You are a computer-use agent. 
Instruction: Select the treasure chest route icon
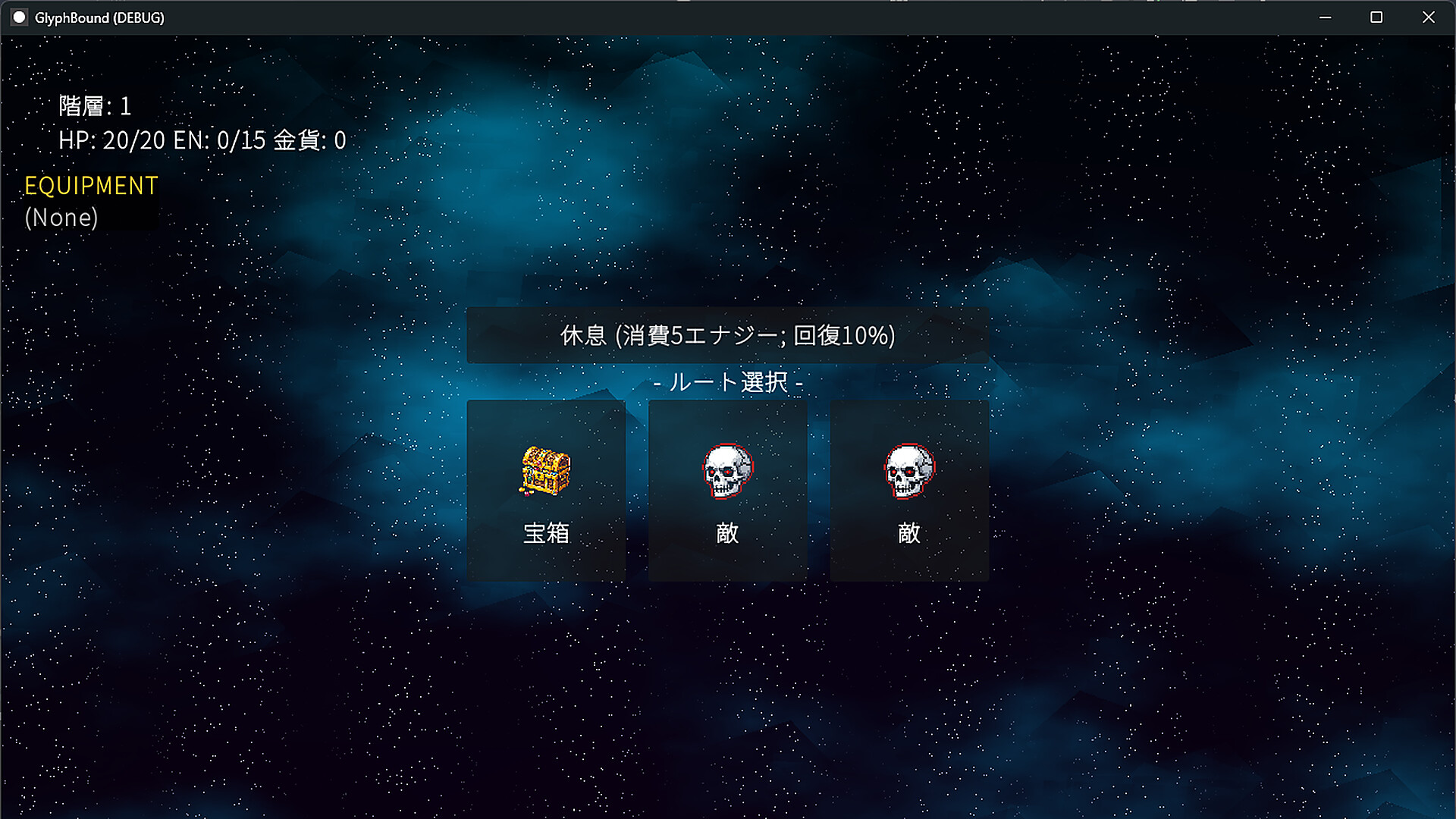[544, 472]
